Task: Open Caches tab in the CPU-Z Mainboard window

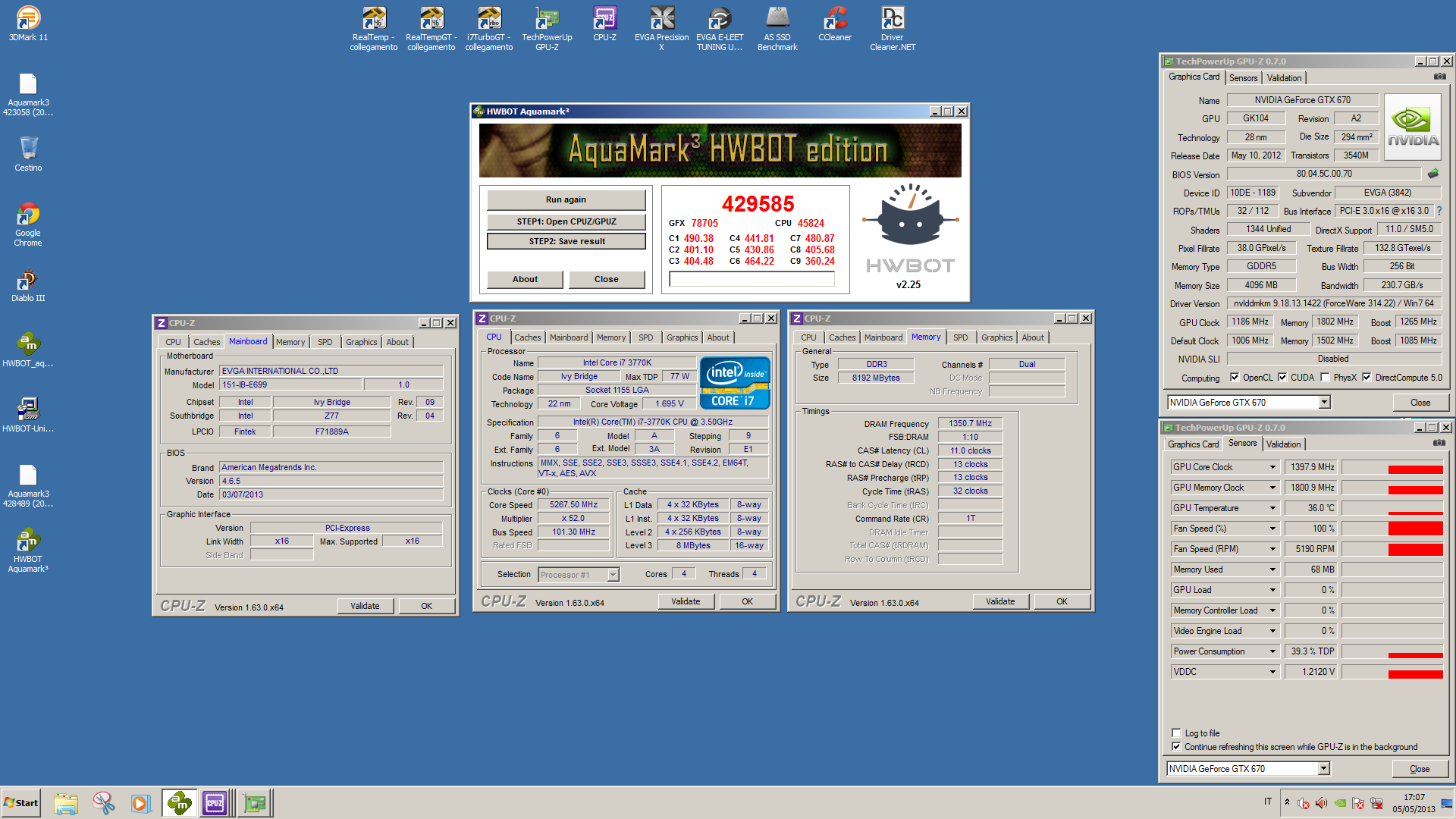Action: pyautogui.click(x=206, y=342)
